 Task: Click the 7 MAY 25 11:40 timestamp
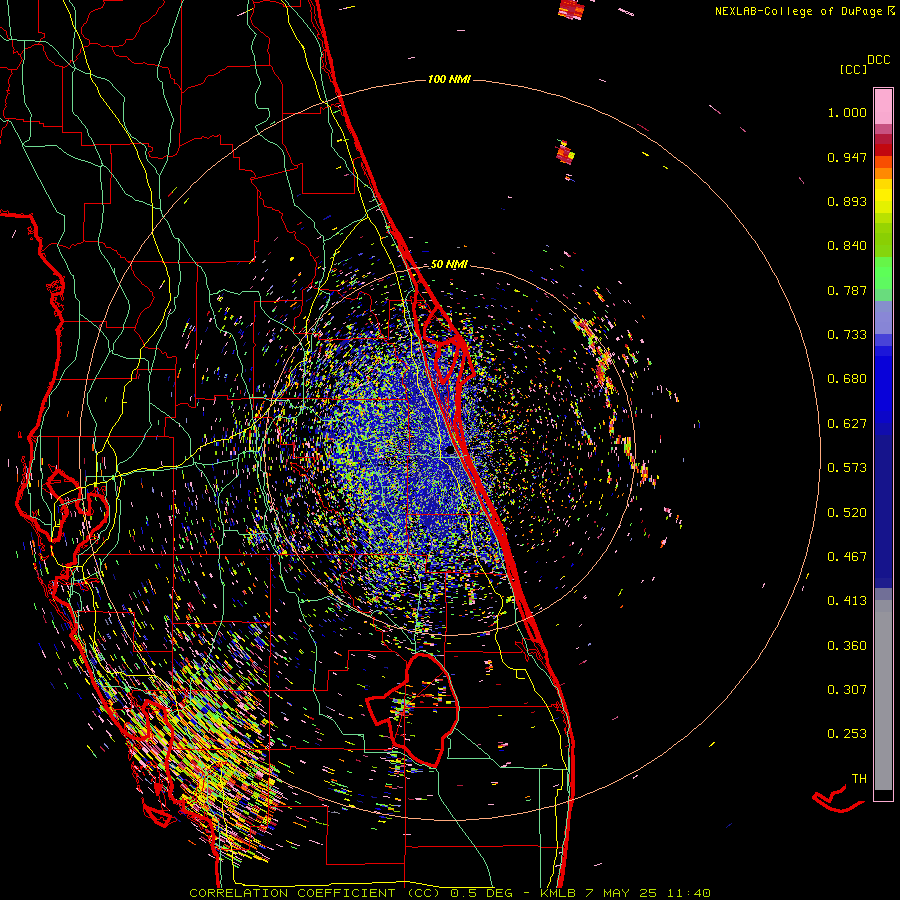pyautogui.click(x=648, y=893)
